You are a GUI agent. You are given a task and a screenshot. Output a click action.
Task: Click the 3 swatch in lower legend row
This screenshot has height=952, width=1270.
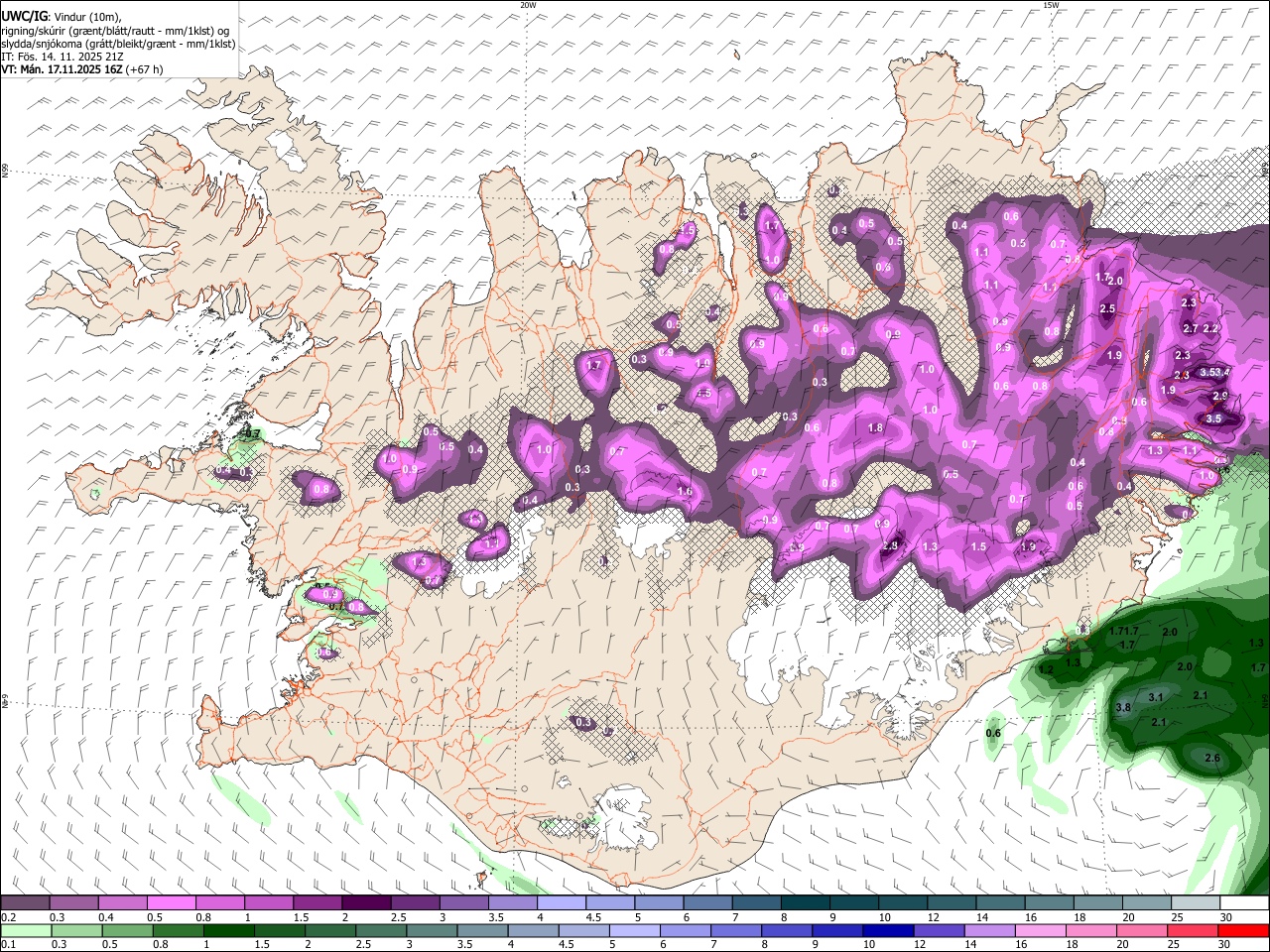pyautogui.click(x=433, y=930)
